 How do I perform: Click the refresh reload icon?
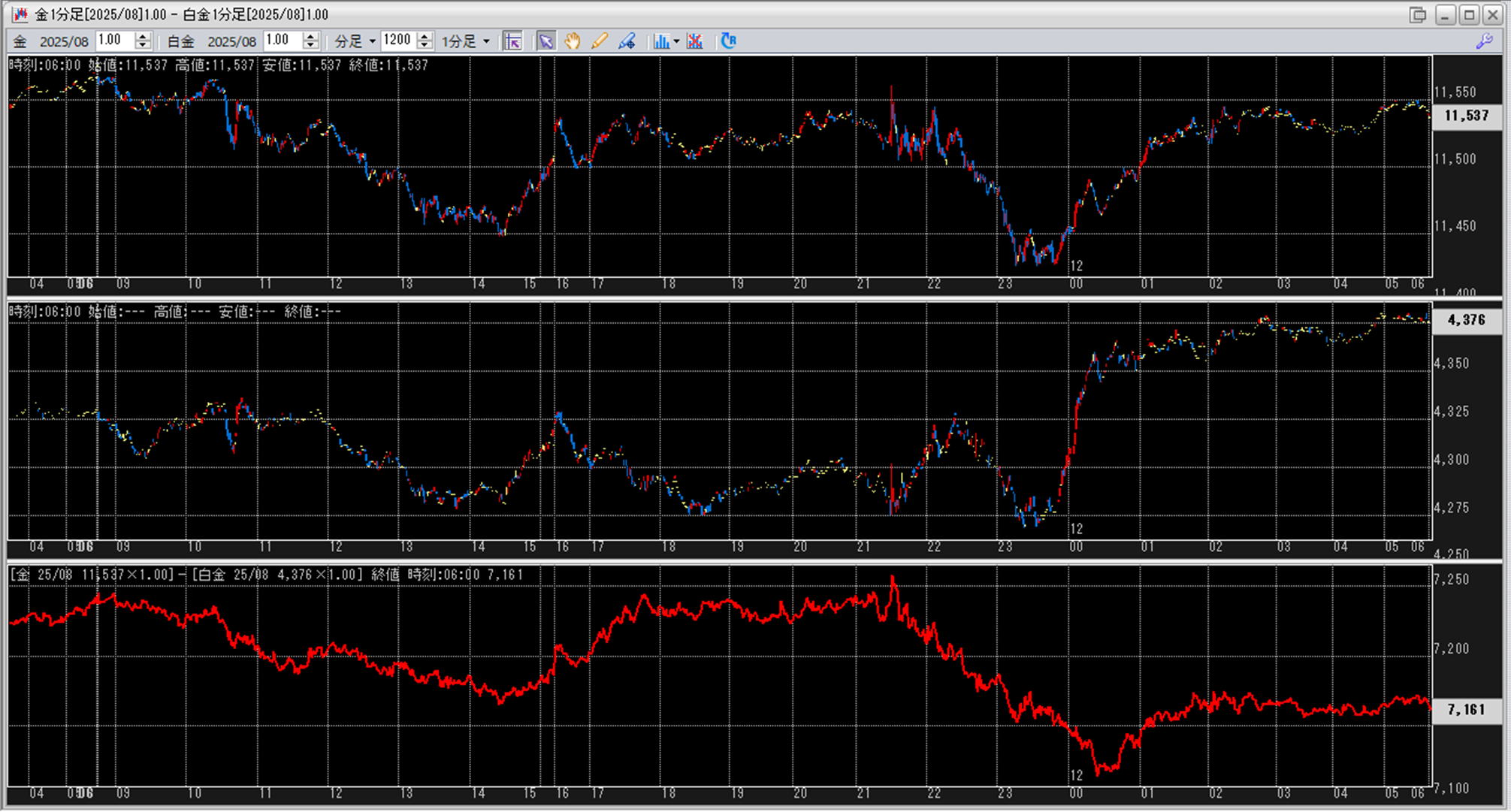tap(728, 41)
